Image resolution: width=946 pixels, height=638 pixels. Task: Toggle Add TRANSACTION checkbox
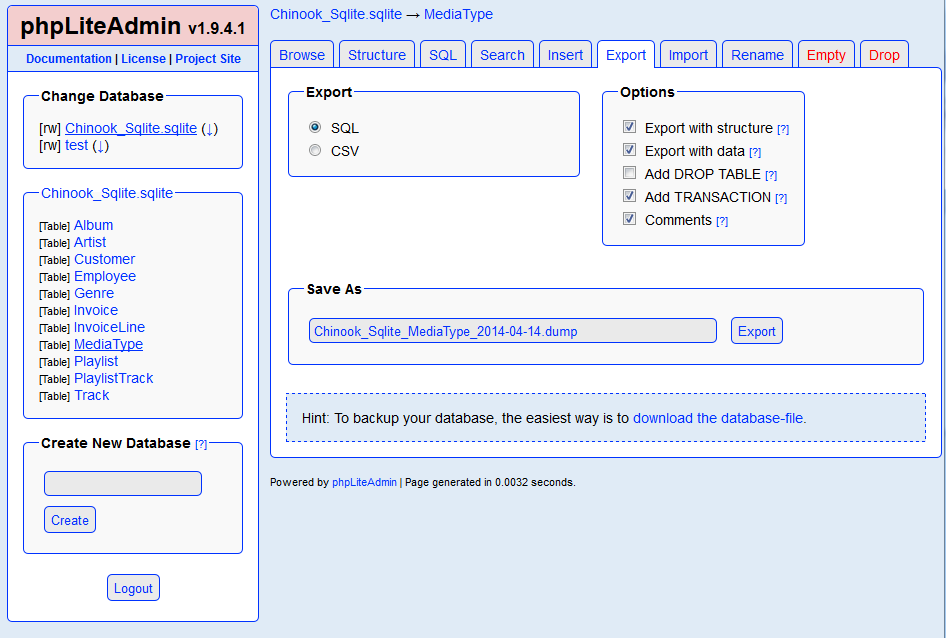[x=629, y=196]
